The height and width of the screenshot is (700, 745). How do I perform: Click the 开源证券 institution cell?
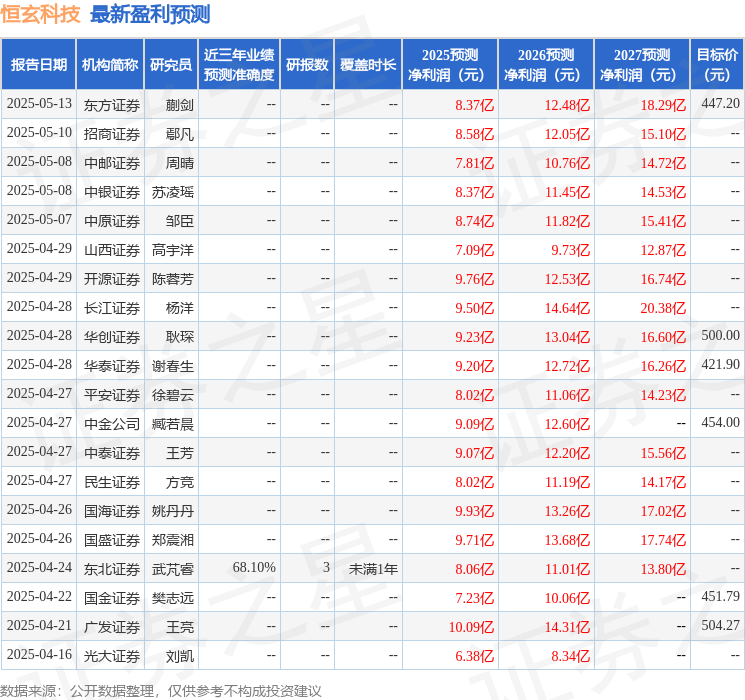[x=112, y=279]
